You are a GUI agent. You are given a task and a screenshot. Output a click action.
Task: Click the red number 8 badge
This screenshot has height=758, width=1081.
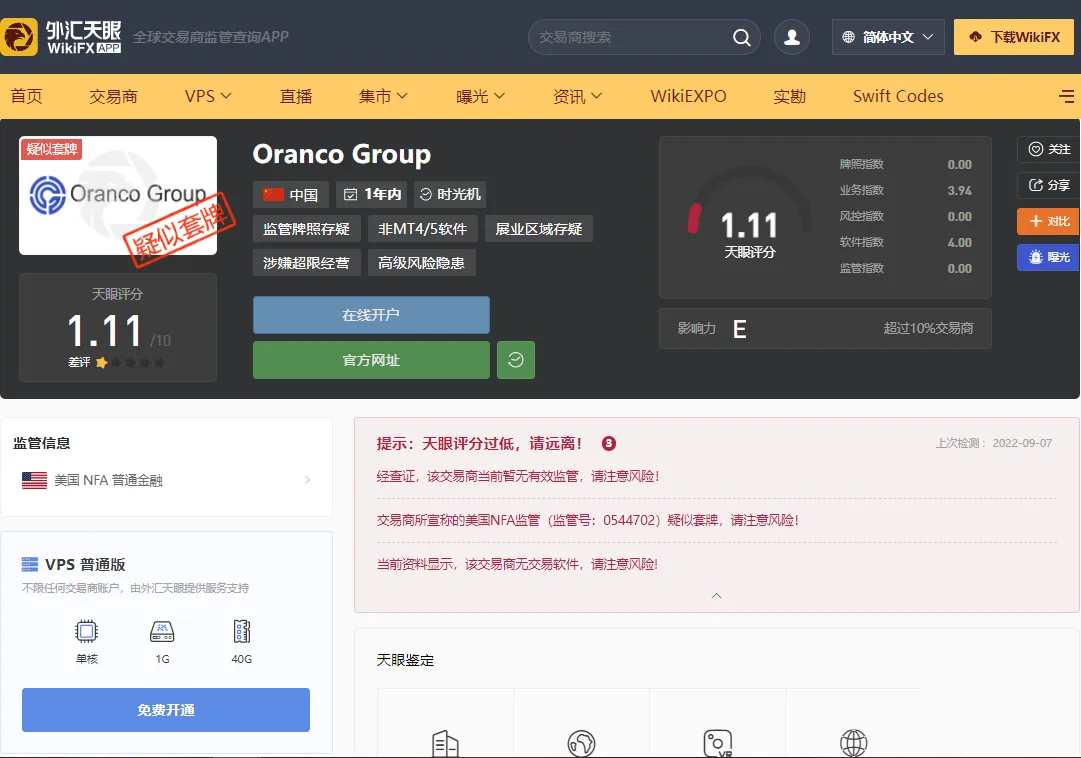coord(609,443)
